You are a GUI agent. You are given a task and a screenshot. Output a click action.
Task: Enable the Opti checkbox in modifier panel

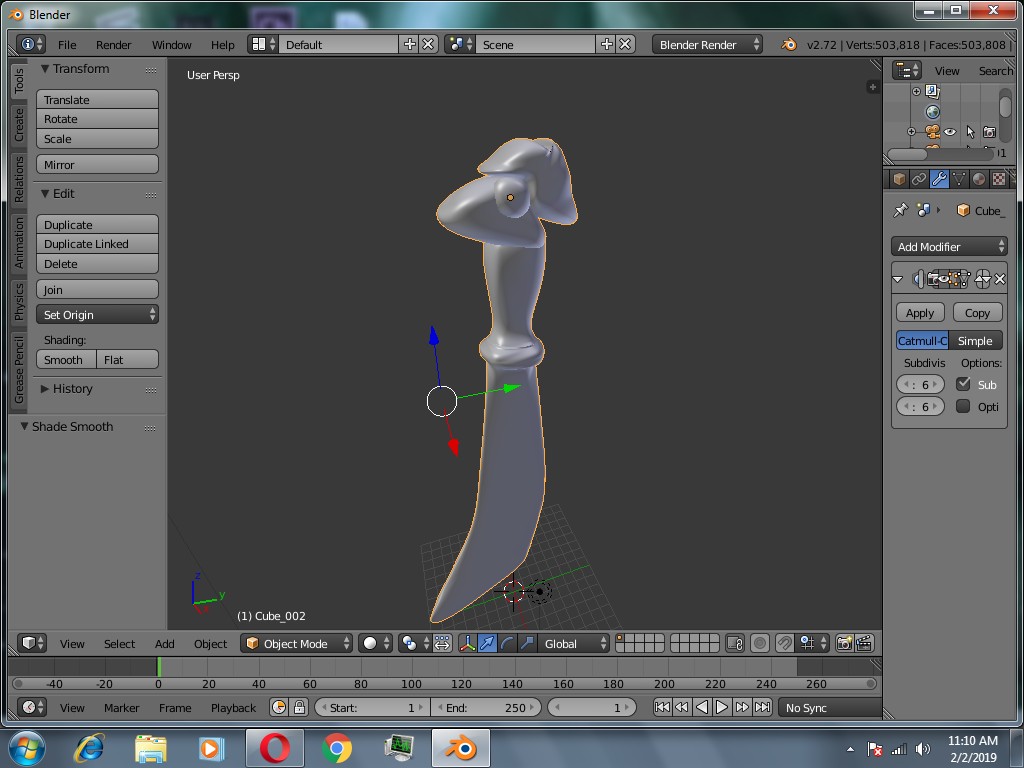(961, 406)
